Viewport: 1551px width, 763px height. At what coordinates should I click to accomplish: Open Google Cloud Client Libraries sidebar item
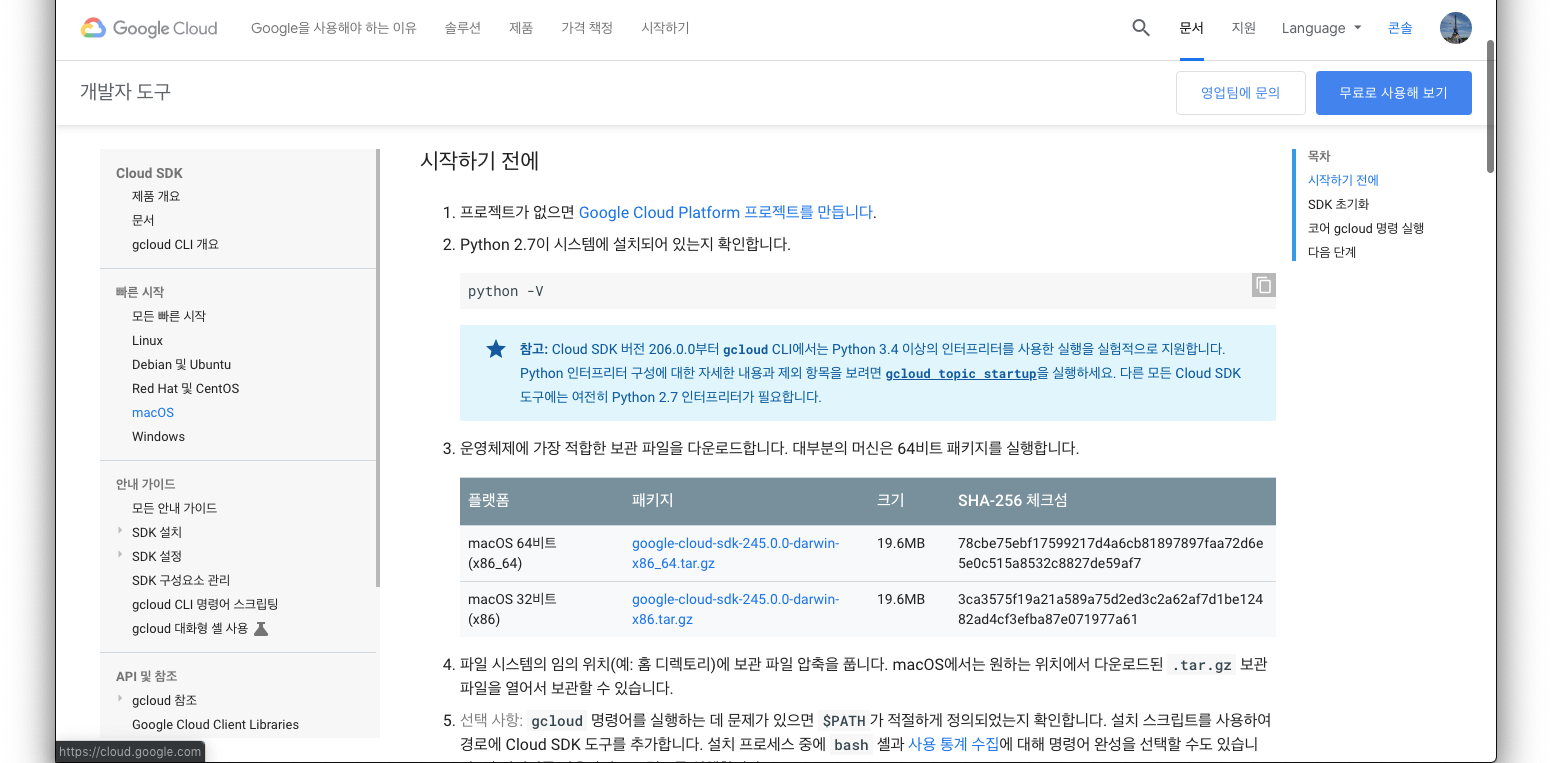[215, 724]
